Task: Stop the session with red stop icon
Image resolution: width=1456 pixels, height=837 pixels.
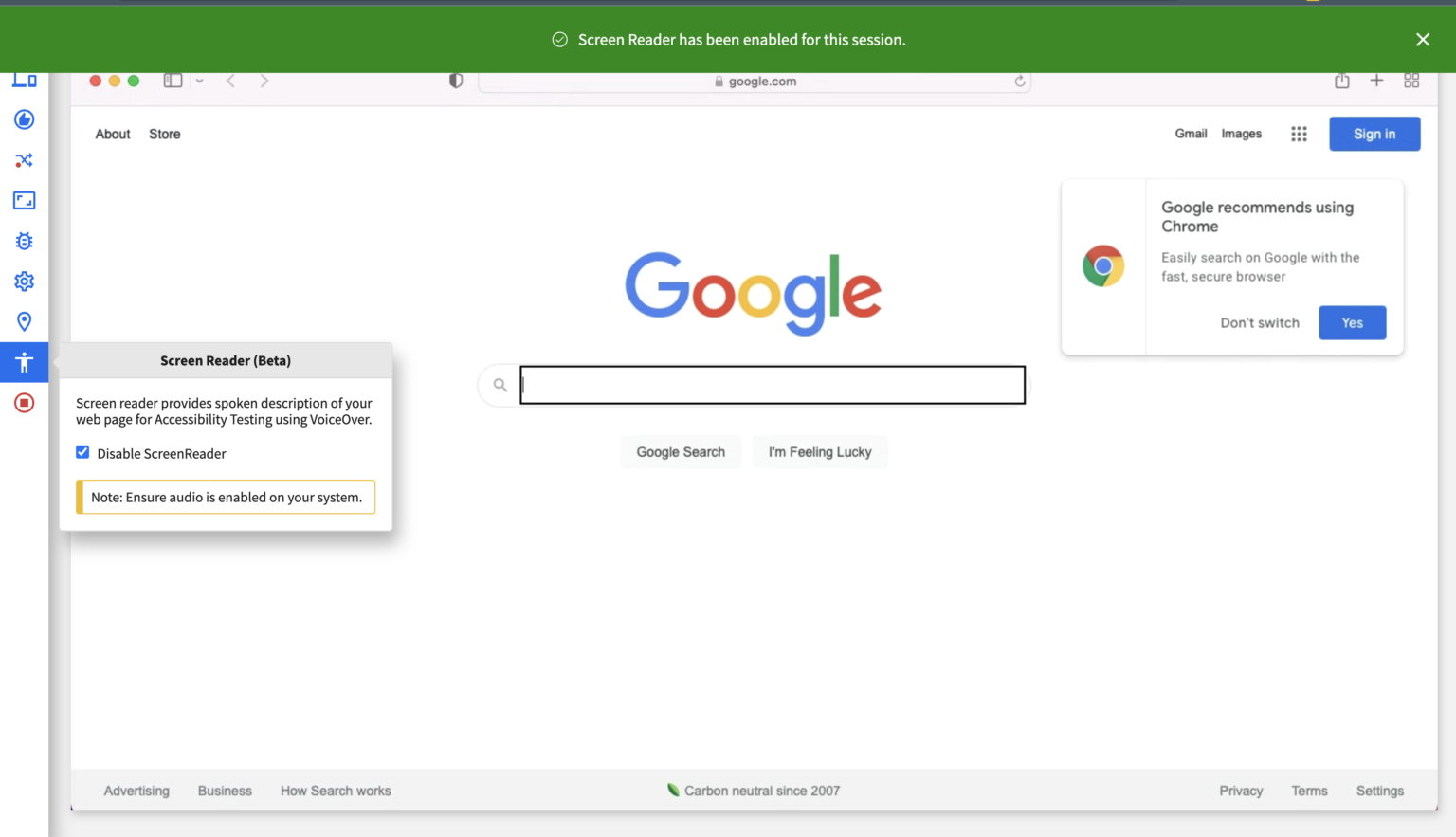Action: tap(24, 403)
